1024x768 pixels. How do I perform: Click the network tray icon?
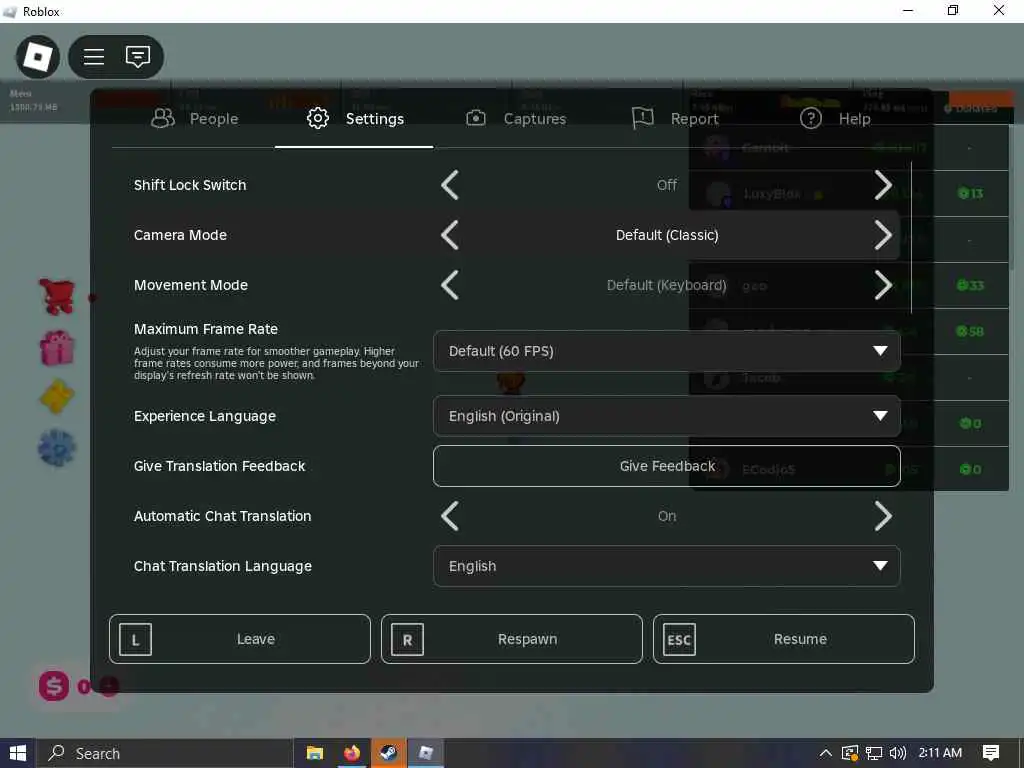pyautogui.click(x=874, y=753)
